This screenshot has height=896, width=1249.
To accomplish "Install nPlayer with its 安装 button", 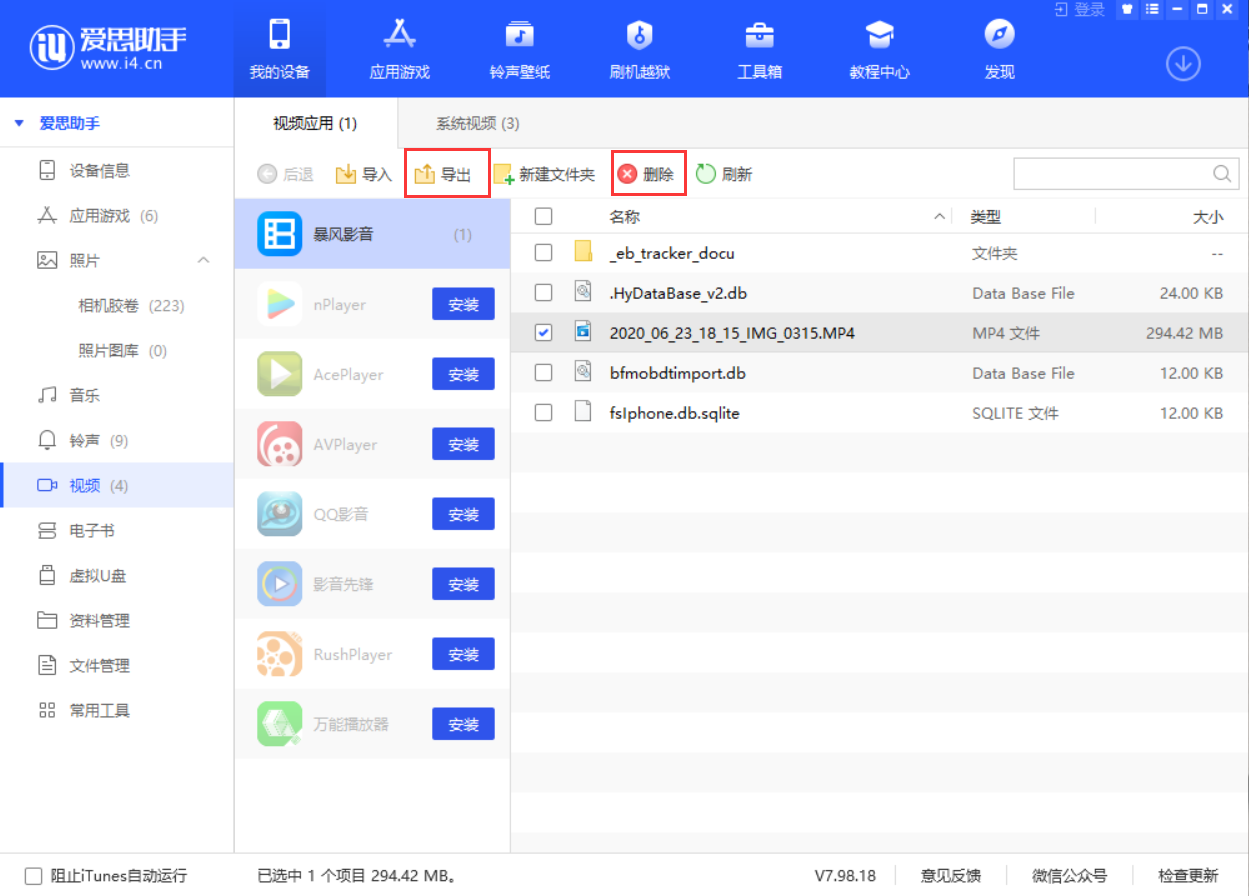I will 463,305.
